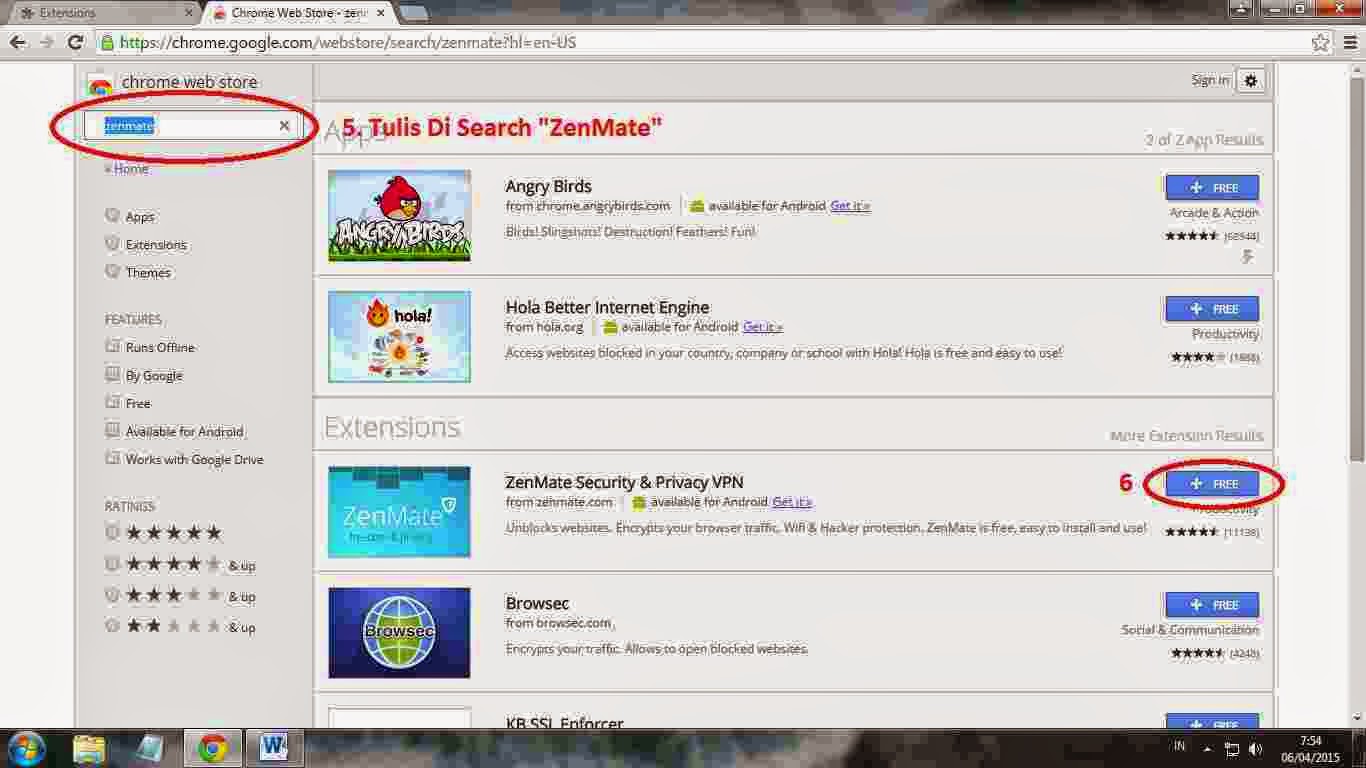Click the Android icon beside Angry Birds
Image resolution: width=1366 pixels, height=768 pixels.
[697, 206]
